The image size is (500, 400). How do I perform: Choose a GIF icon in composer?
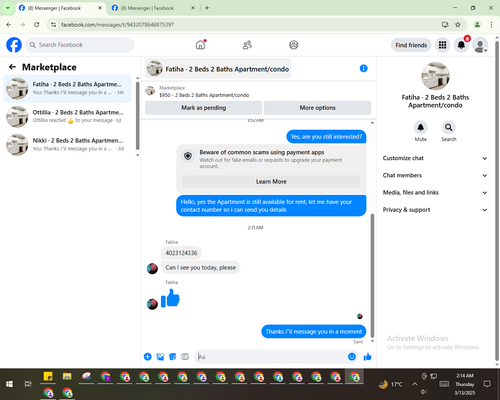185,357
